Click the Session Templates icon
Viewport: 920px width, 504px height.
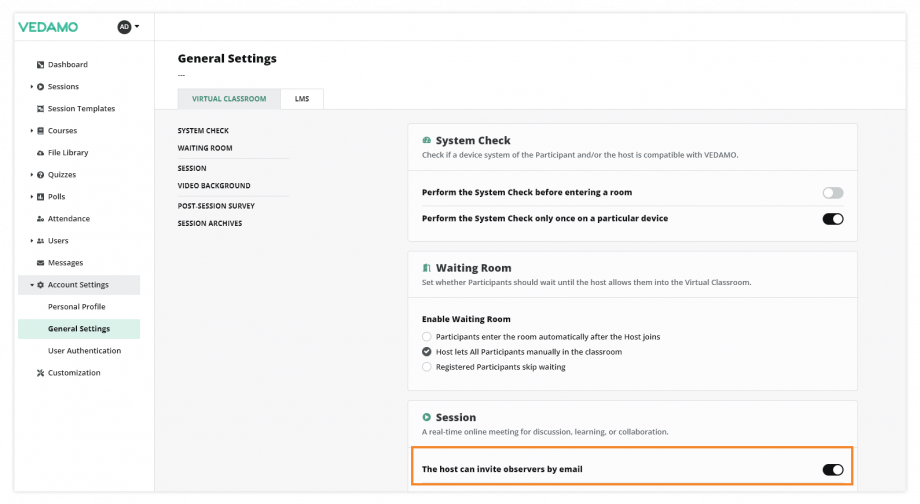click(40, 109)
